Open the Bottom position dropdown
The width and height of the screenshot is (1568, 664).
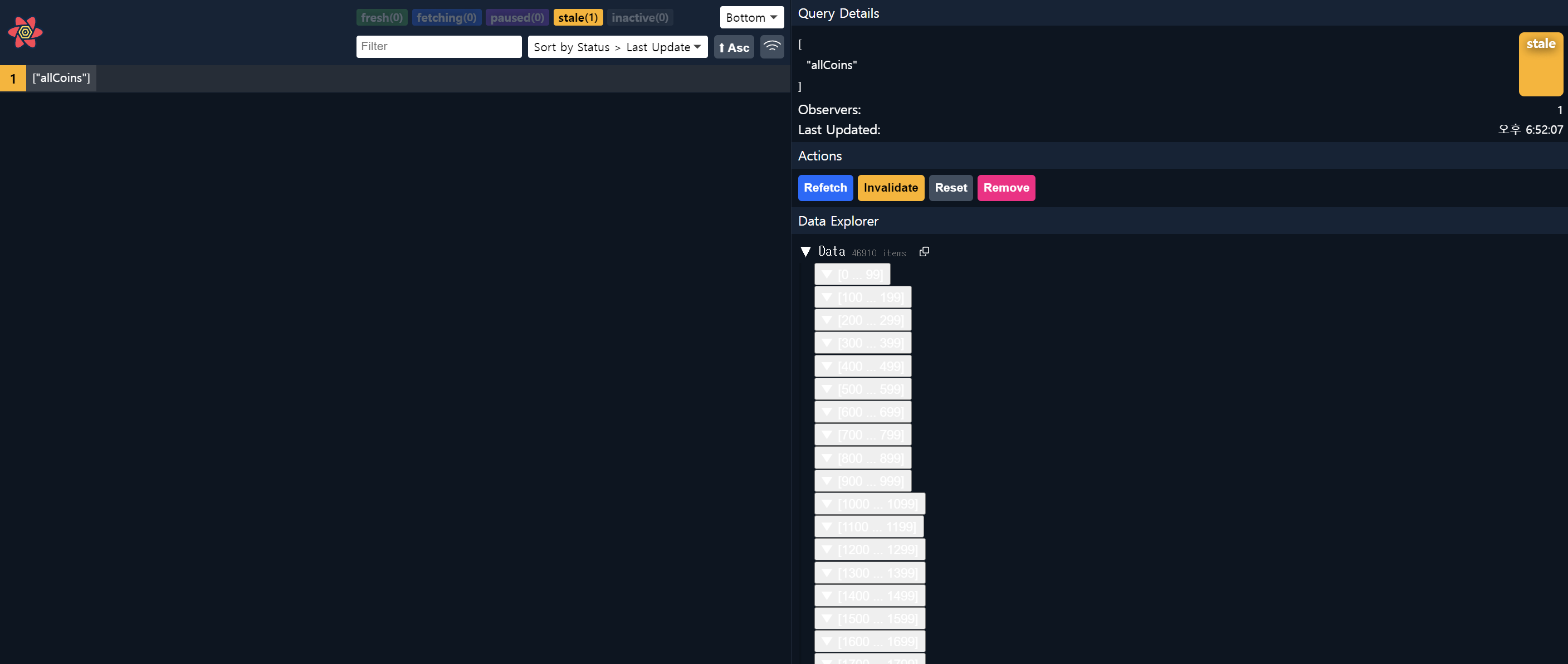[751, 18]
